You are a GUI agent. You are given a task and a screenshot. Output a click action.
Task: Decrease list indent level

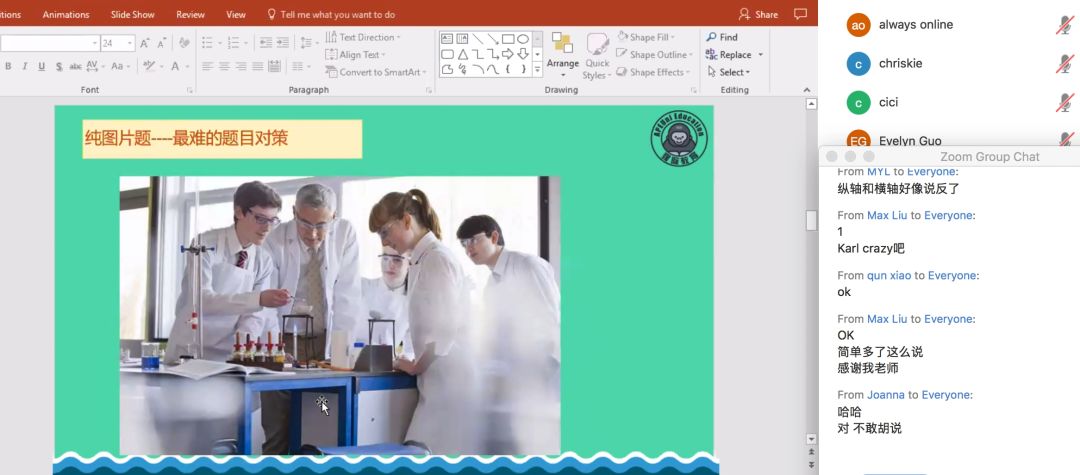click(266, 43)
